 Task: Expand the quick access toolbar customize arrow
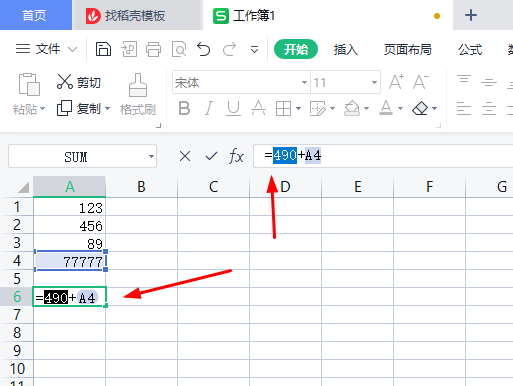[x=254, y=50]
